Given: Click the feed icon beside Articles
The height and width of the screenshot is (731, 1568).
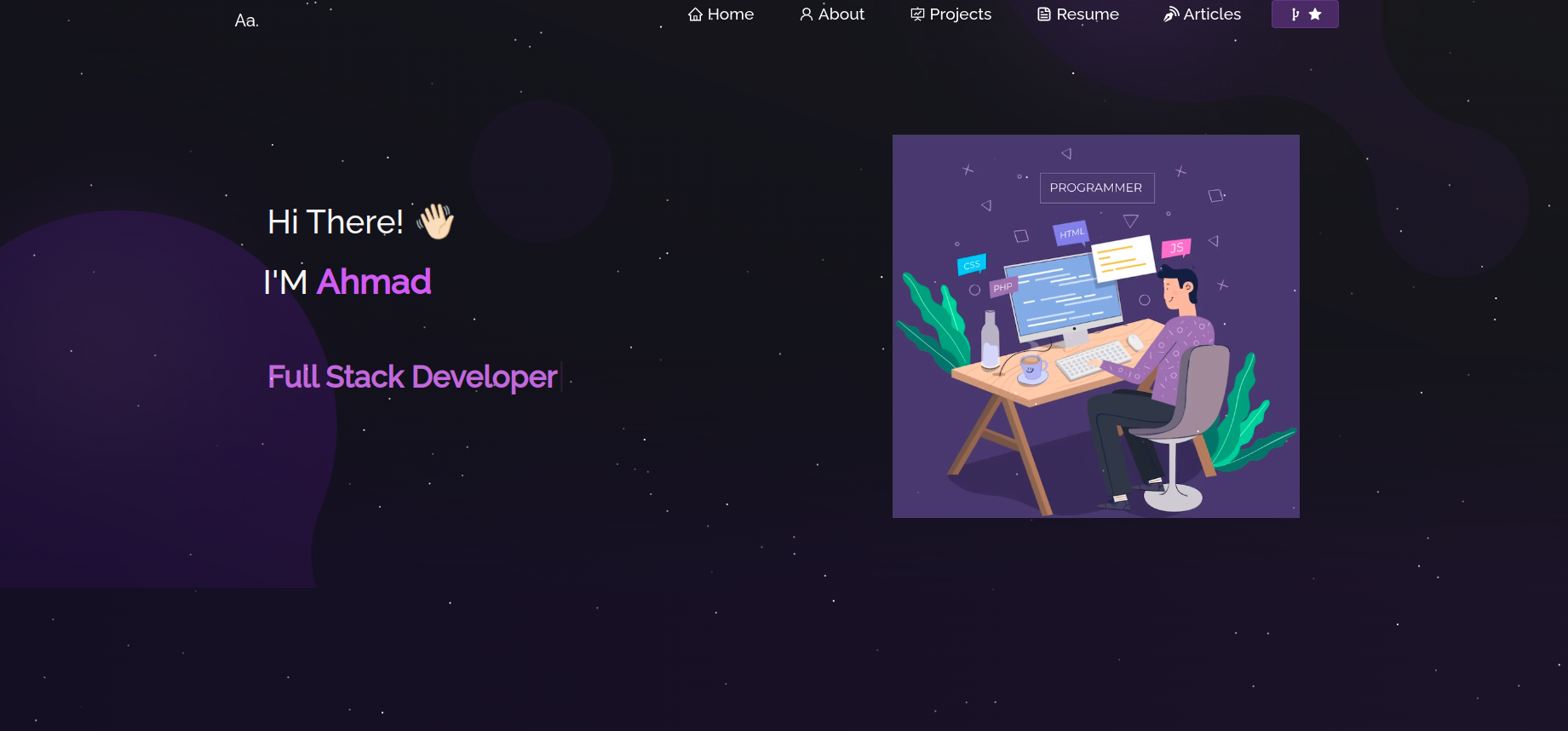Looking at the screenshot, I should point(1171,14).
